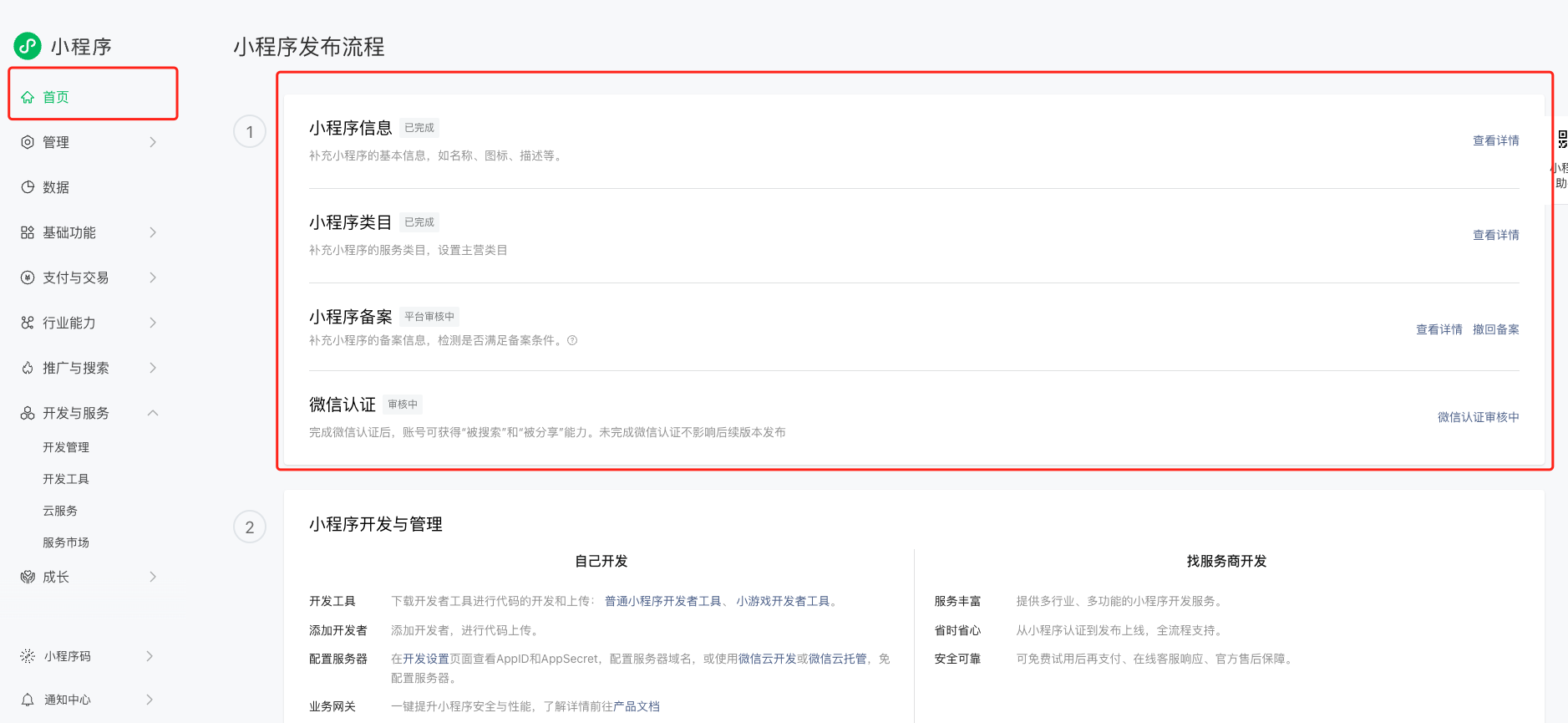Image resolution: width=1568 pixels, height=723 pixels.
Task: Click the help icon after 备案条件
Action: pos(572,340)
